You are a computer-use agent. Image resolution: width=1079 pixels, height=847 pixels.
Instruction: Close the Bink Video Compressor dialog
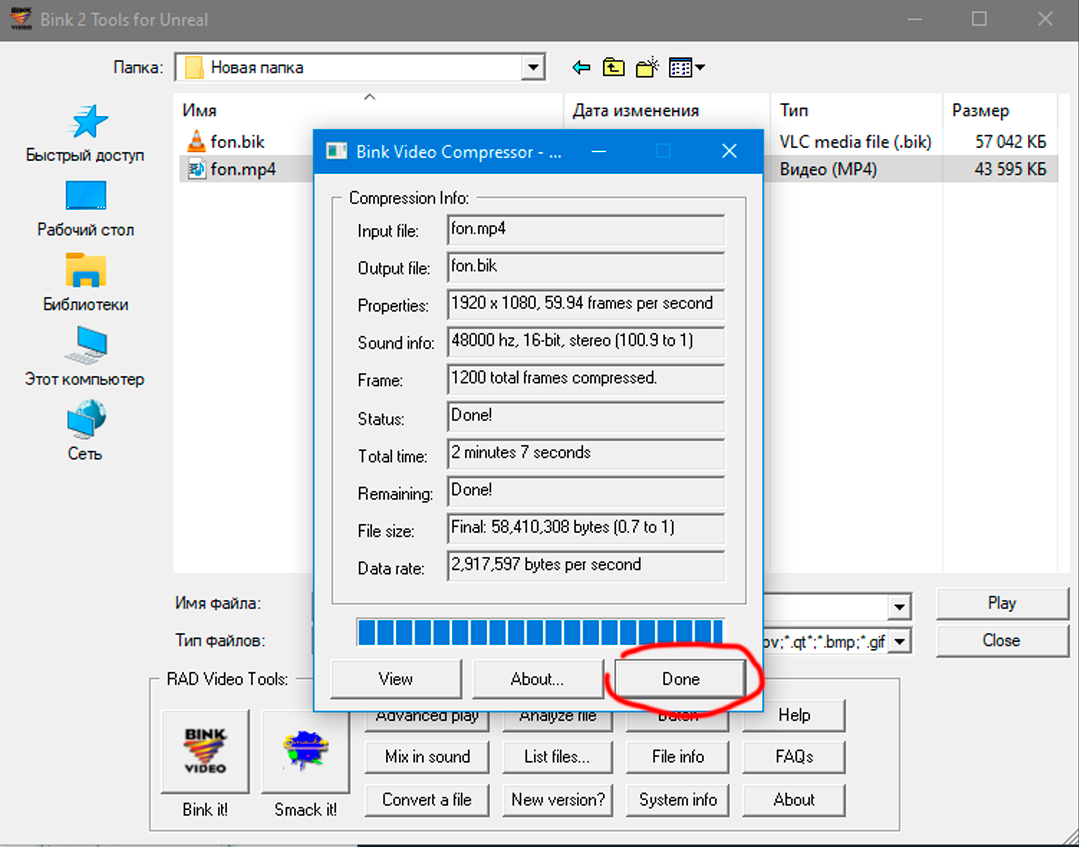[729, 151]
